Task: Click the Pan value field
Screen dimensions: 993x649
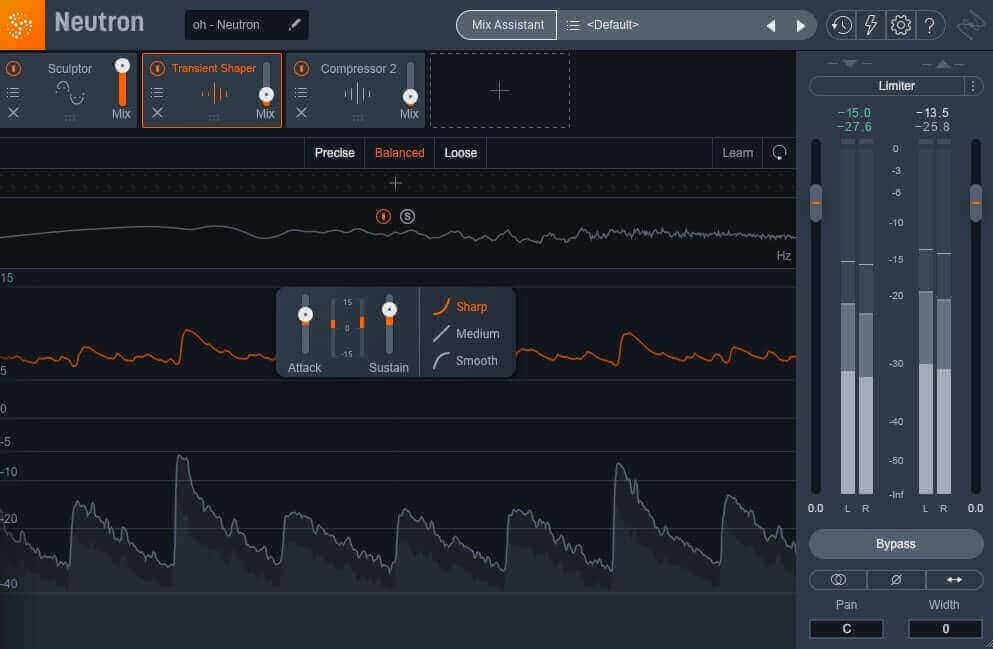Action: coord(846,629)
